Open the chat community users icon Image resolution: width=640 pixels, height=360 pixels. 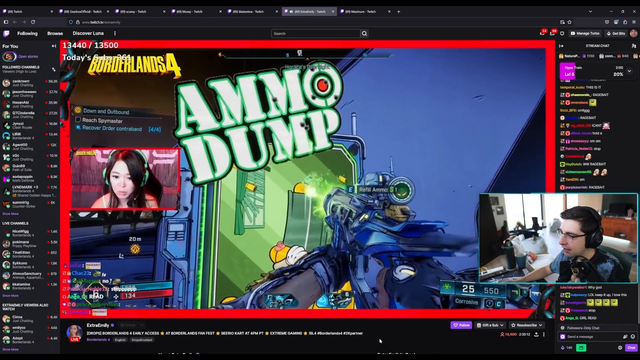tap(633, 46)
